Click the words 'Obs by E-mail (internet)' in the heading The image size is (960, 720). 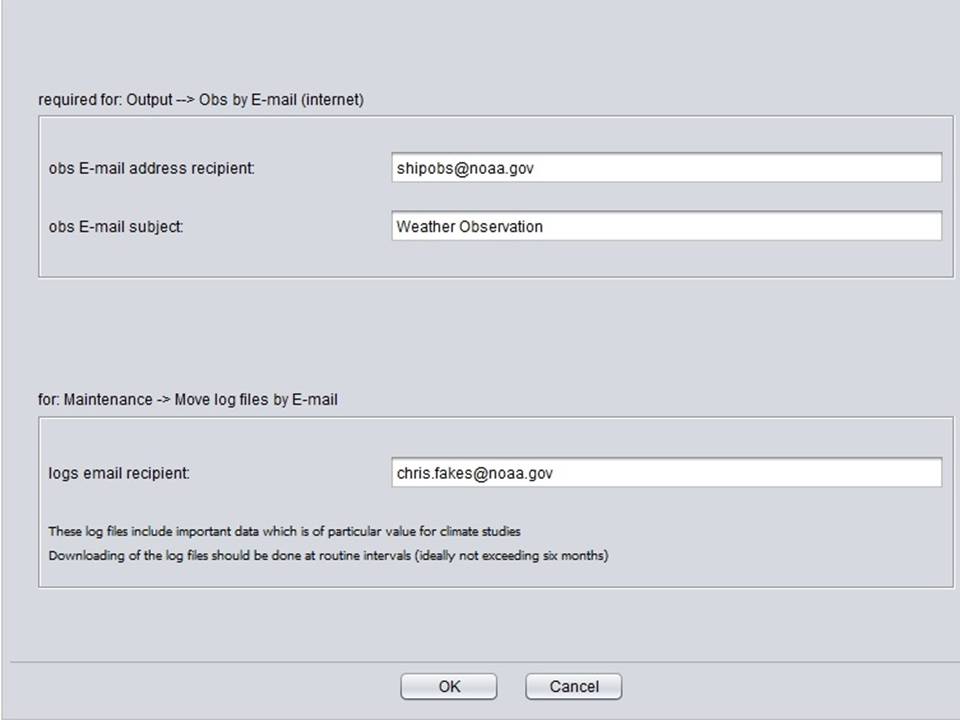coord(281,100)
